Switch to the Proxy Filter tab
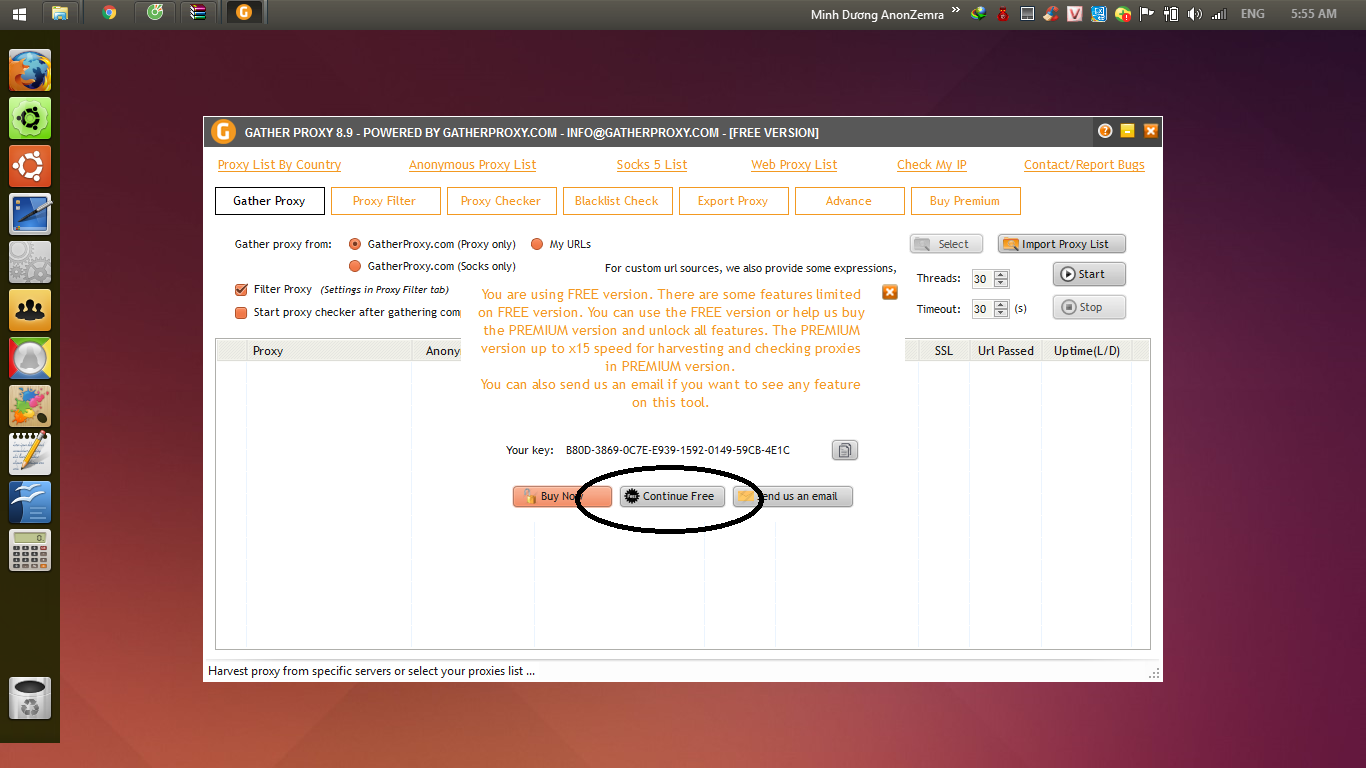 point(386,201)
